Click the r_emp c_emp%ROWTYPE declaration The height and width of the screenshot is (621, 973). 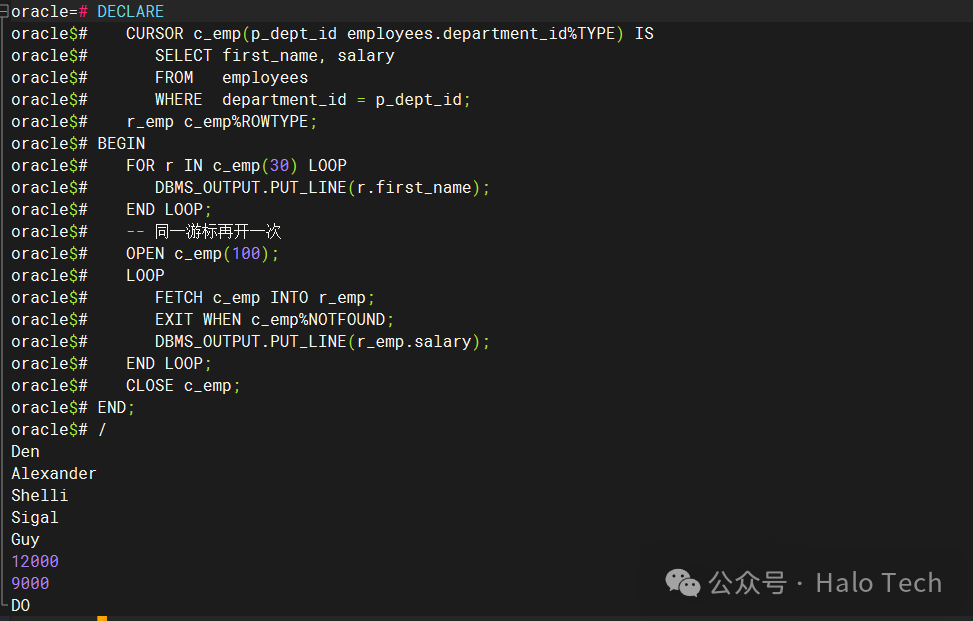coord(222,122)
